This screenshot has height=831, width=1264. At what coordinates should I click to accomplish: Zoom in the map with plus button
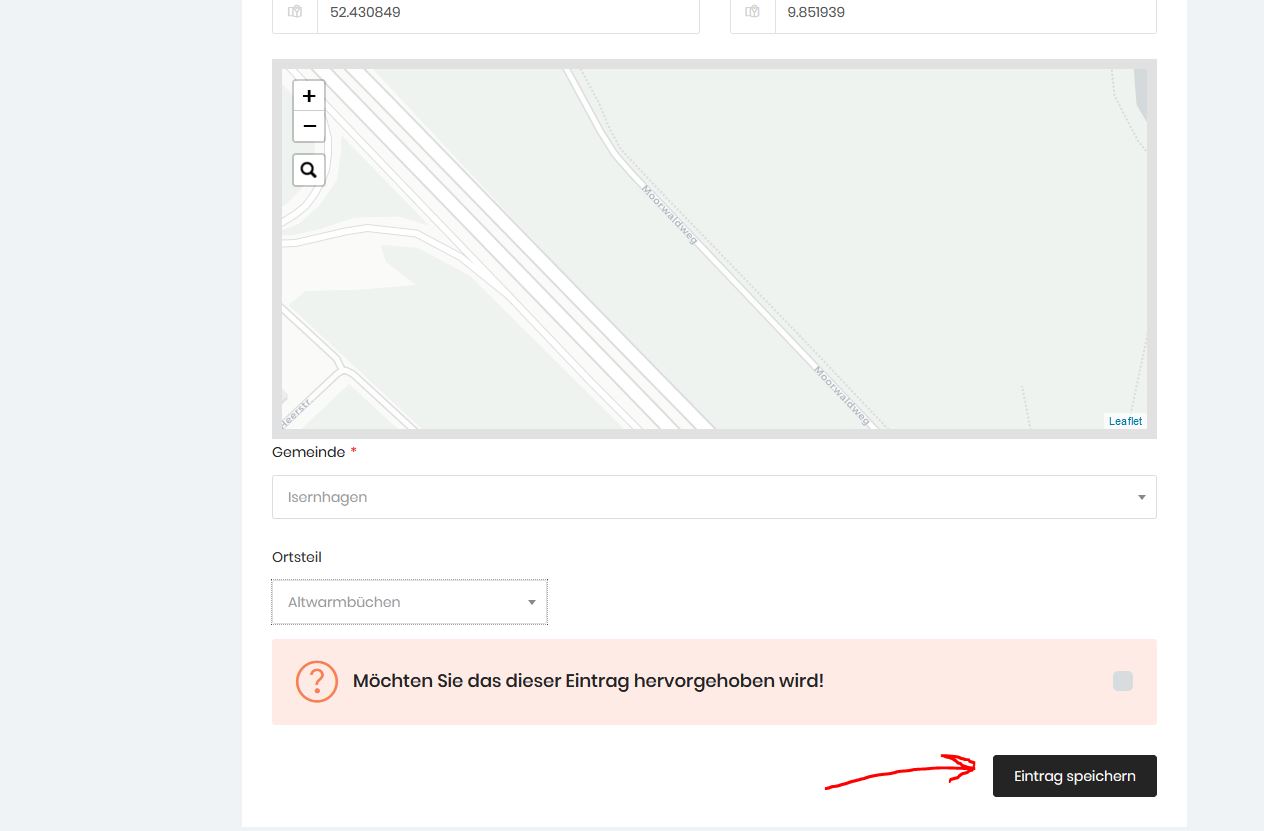(x=309, y=96)
